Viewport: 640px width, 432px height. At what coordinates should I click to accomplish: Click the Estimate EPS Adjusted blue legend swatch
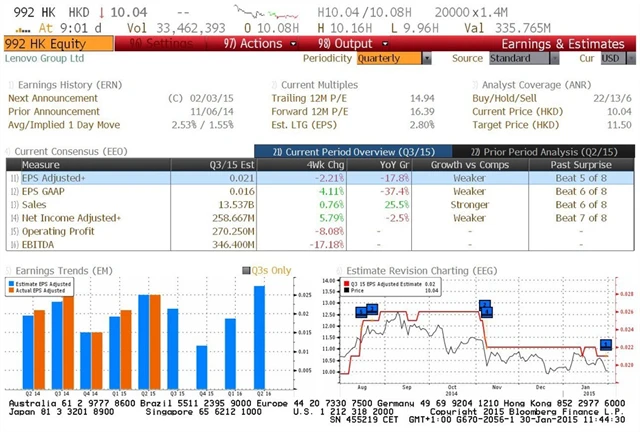pyautogui.click(x=12, y=284)
